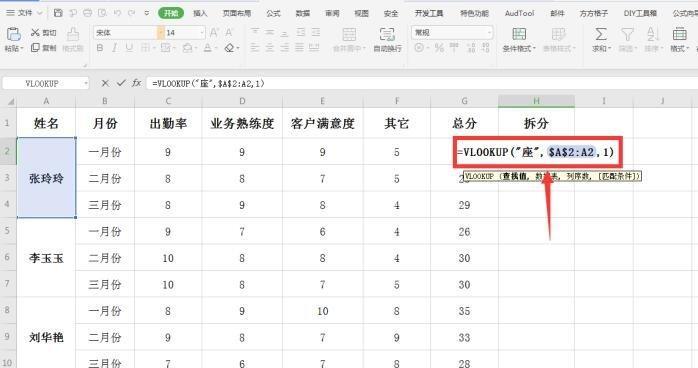Click the Print icon in quick access toolbar
This screenshot has width=698, height=368.
[87, 13]
